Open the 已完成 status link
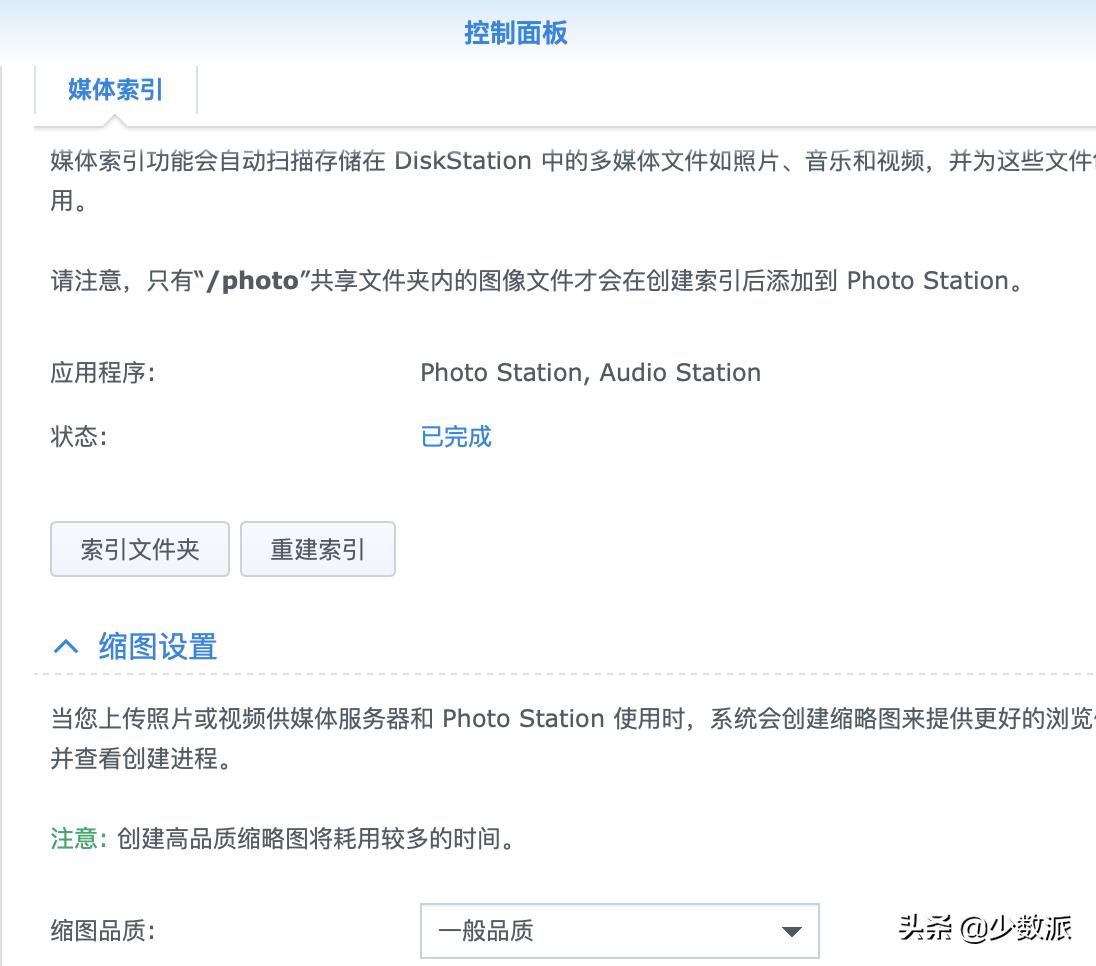The image size is (1096, 966). (x=455, y=436)
